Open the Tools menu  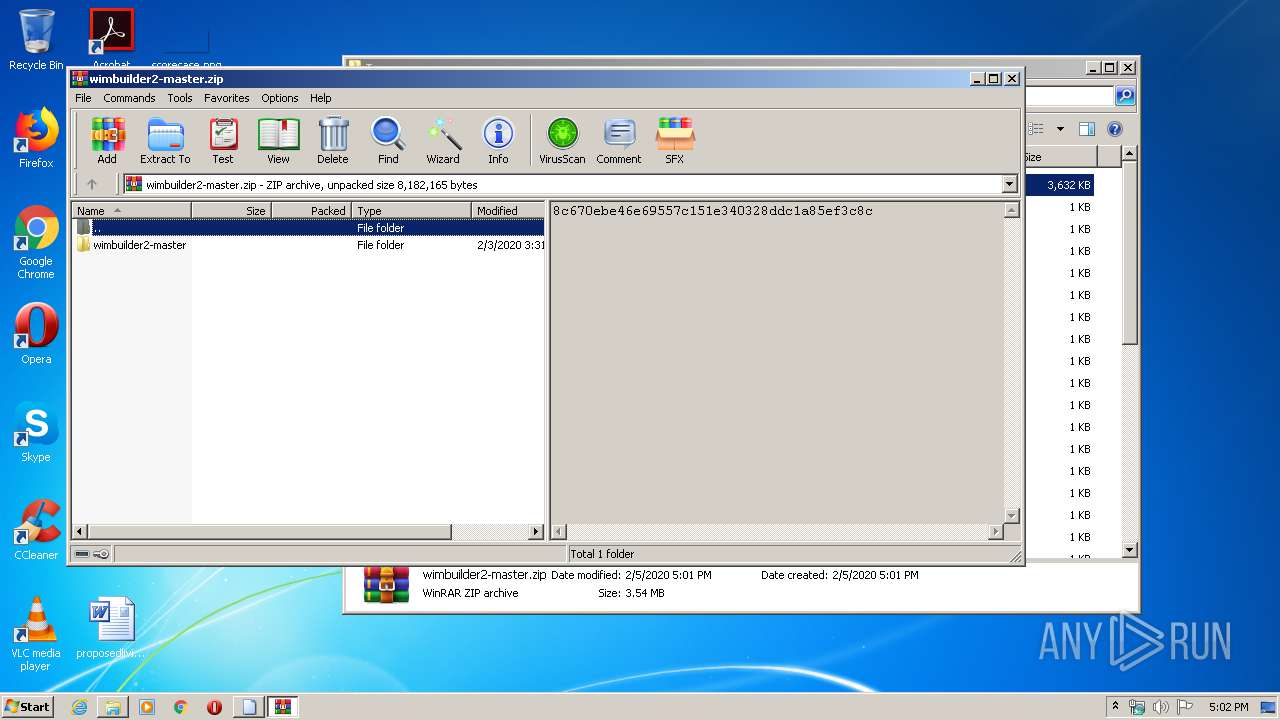(180, 98)
